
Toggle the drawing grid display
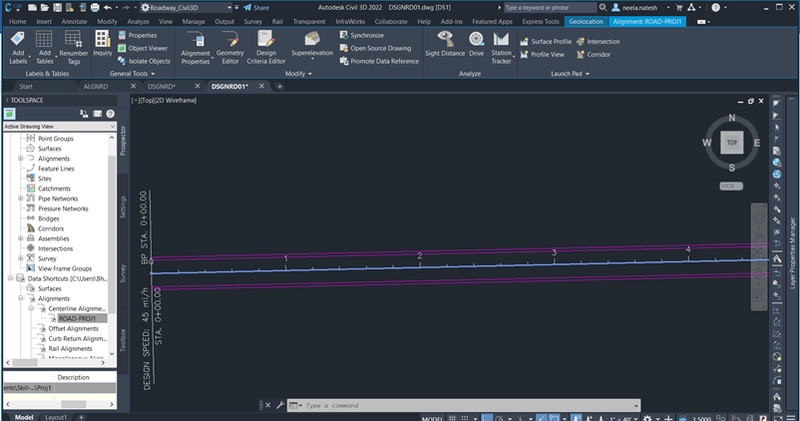452,418
